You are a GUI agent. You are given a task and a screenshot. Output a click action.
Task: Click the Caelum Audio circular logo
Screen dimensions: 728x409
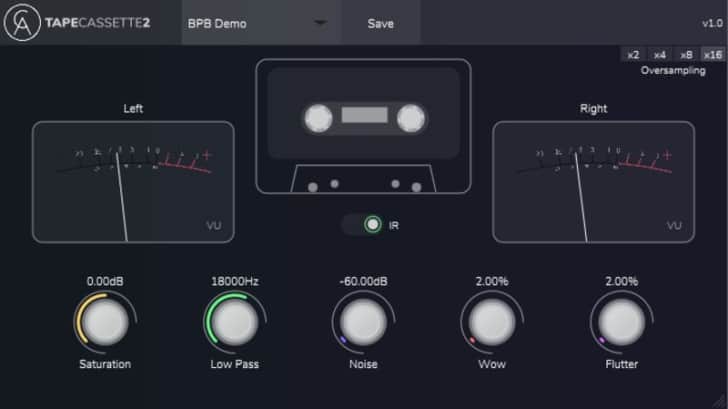click(22, 22)
